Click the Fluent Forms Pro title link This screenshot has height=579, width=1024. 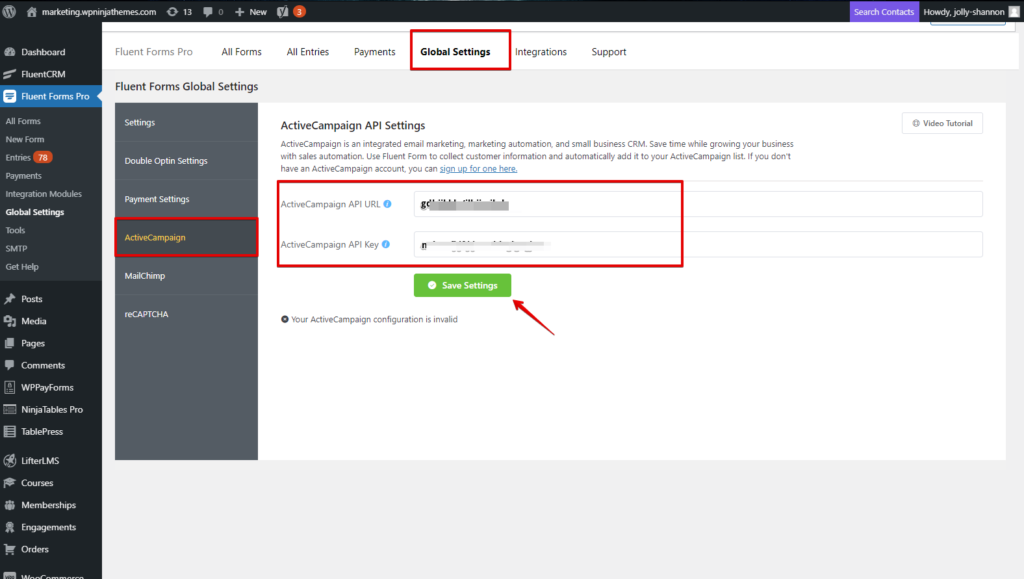154,52
